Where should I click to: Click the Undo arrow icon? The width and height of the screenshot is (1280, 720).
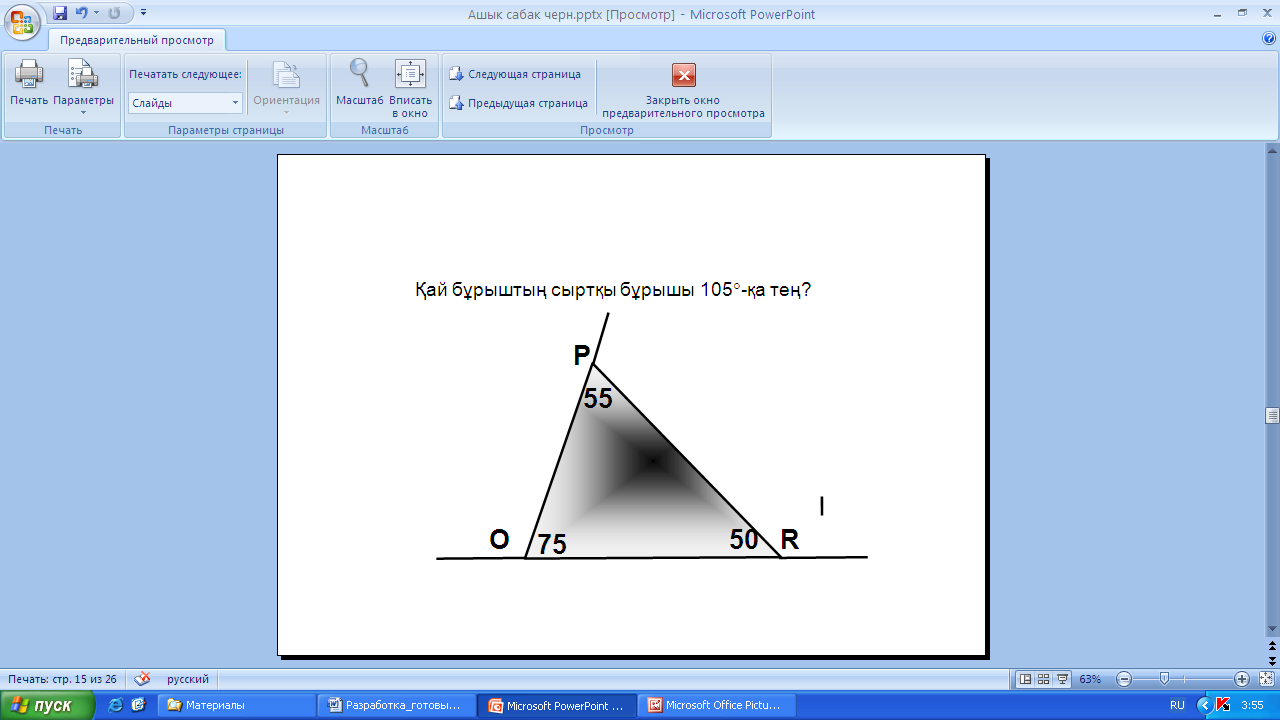[x=81, y=13]
